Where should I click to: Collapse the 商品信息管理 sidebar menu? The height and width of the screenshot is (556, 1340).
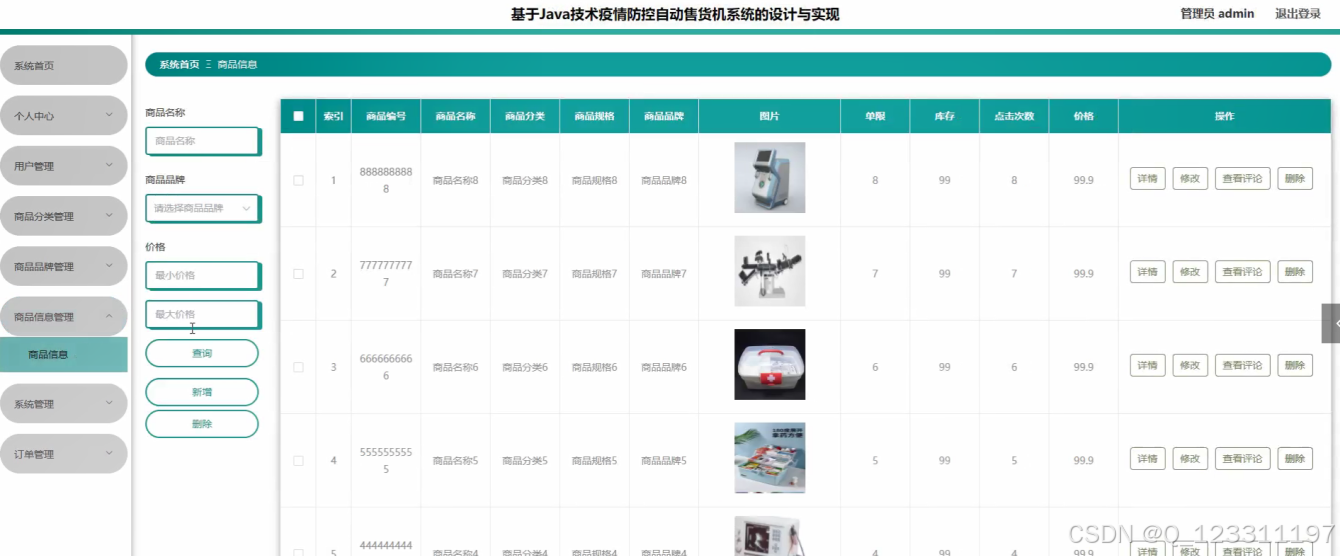click(64, 317)
